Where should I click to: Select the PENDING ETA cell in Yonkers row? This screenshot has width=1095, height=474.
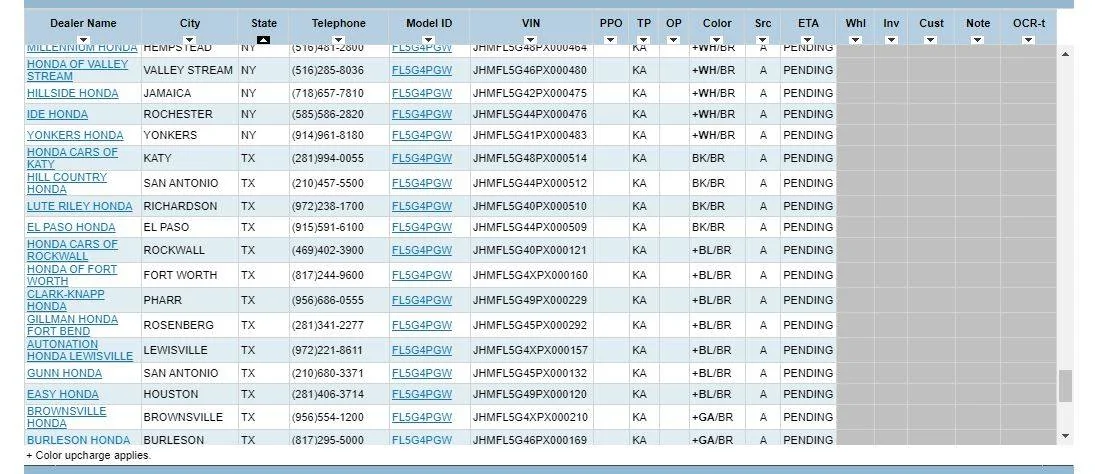[808, 135]
